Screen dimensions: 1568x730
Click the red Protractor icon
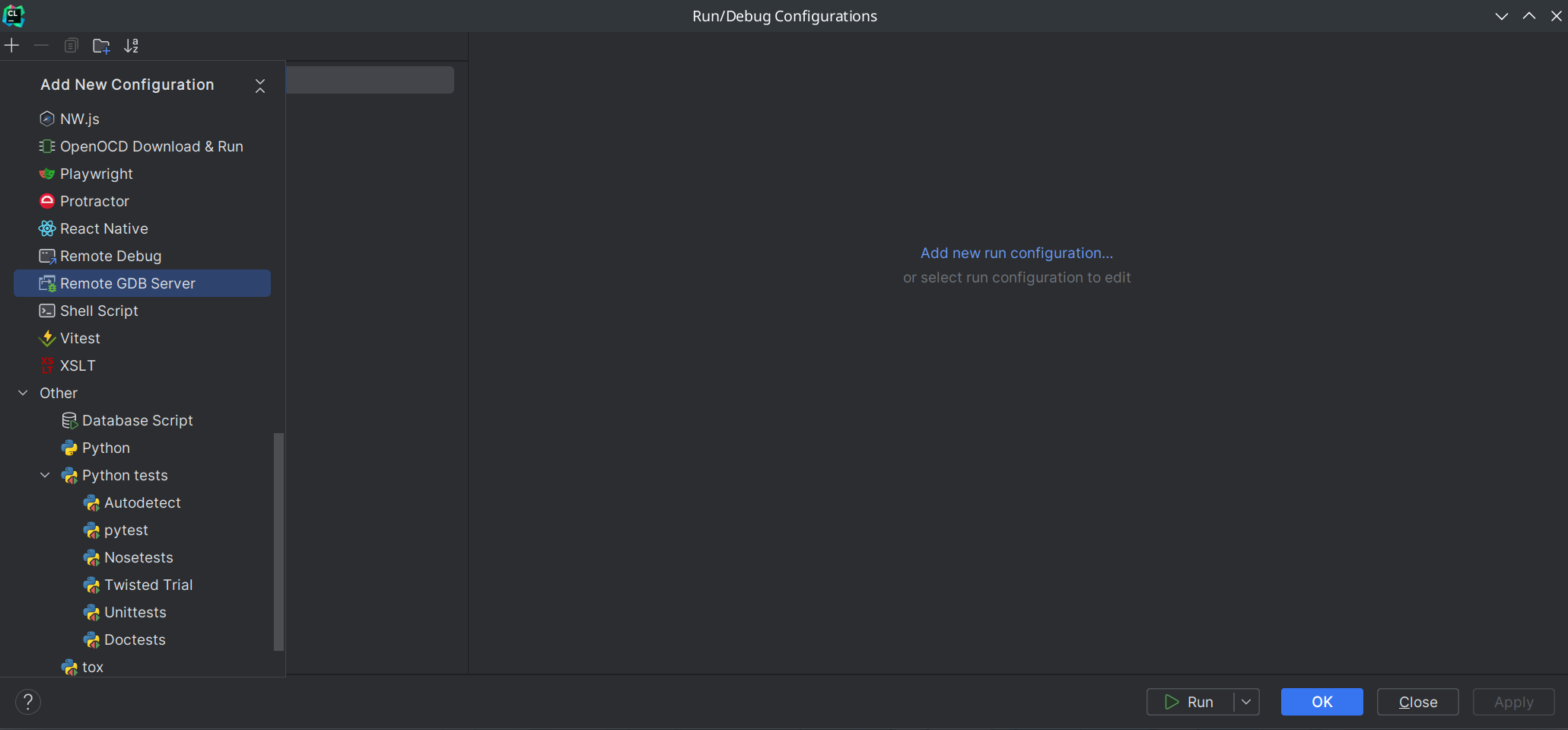click(47, 201)
